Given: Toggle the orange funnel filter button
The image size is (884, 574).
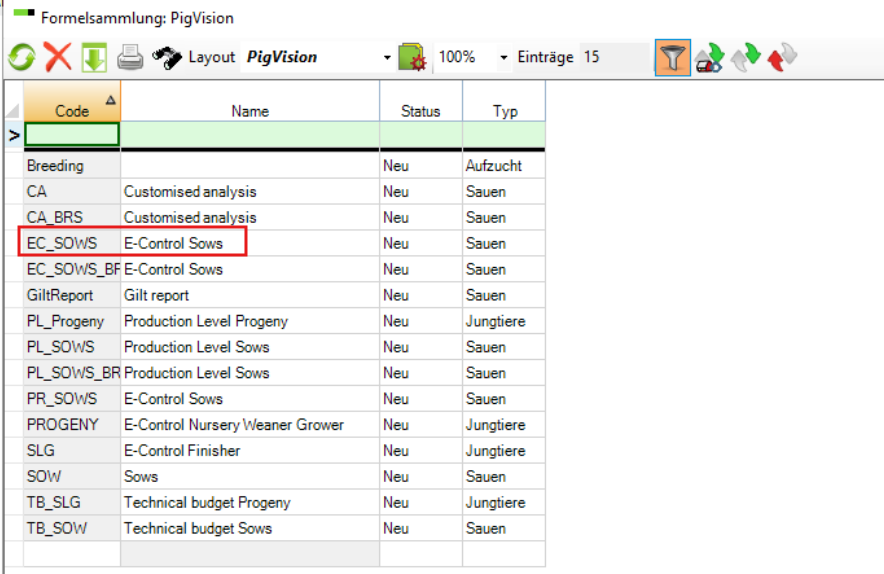Looking at the screenshot, I should click(x=673, y=57).
